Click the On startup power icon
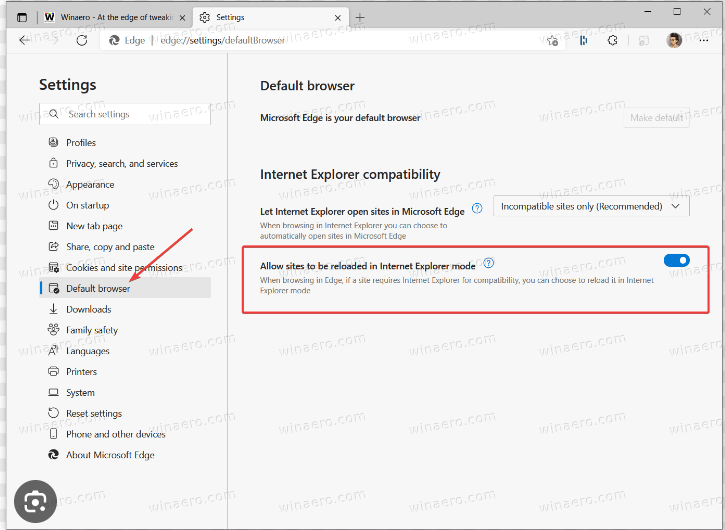The width and height of the screenshot is (725, 530). pos(54,204)
